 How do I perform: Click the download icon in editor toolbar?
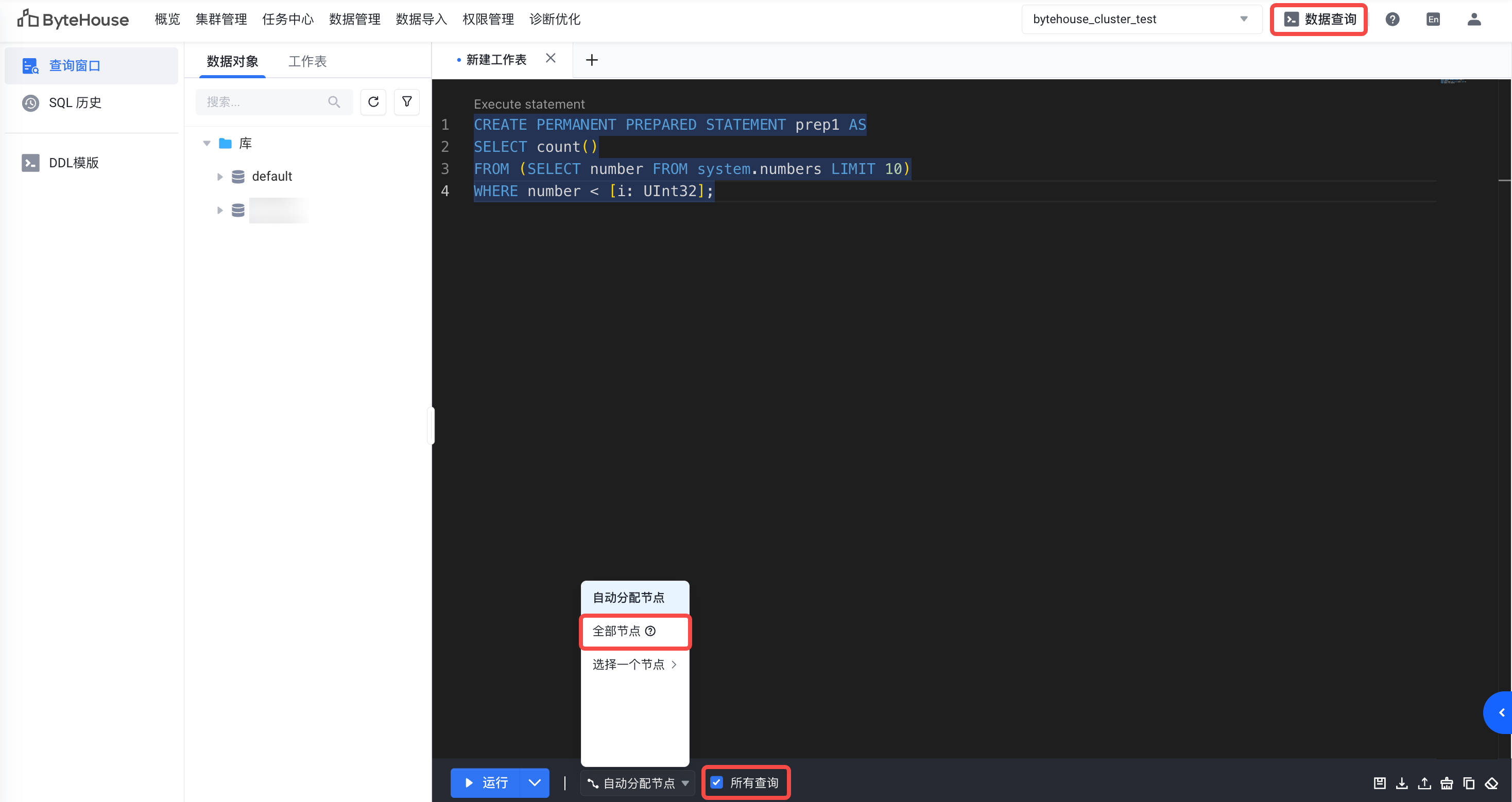[1402, 782]
